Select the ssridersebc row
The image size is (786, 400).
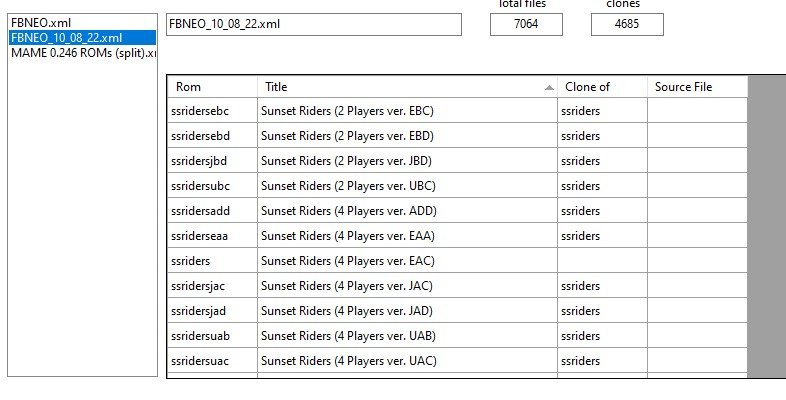457,111
